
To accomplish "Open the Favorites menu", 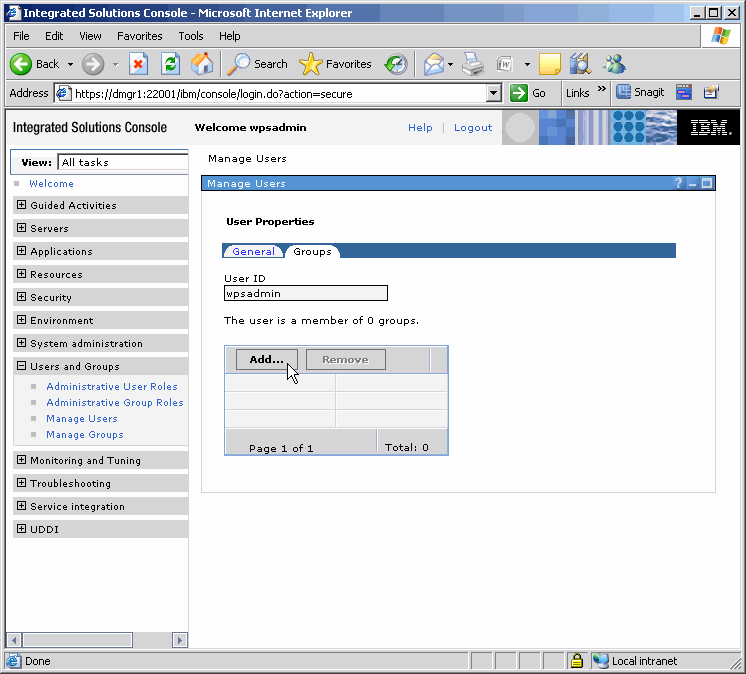I will (x=139, y=36).
